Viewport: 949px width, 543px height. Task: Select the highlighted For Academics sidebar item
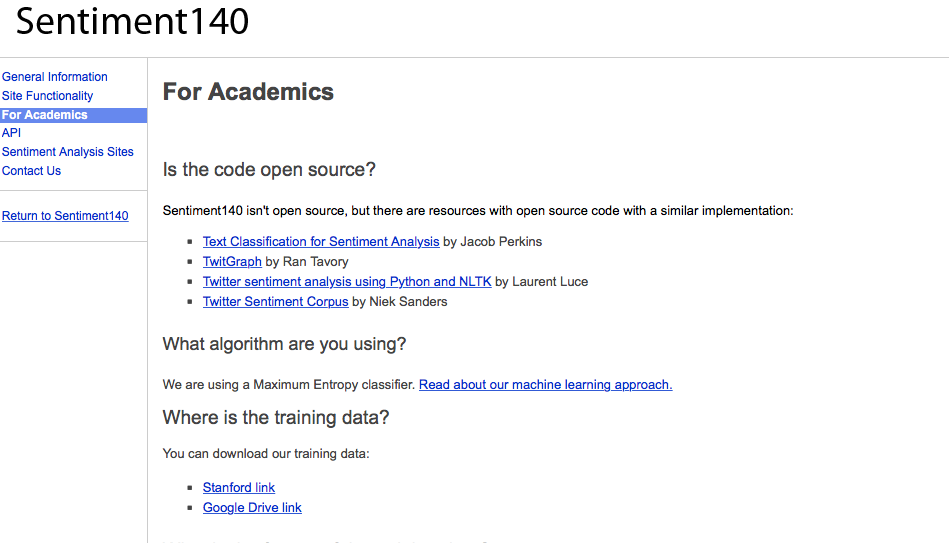pos(45,115)
